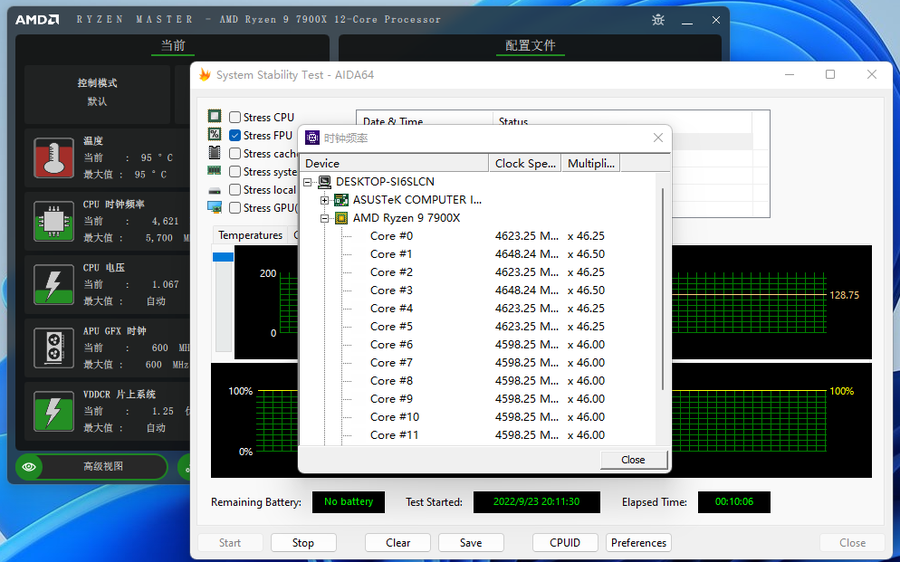Uncheck the Stress FPU checkbox

coord(235,136)
